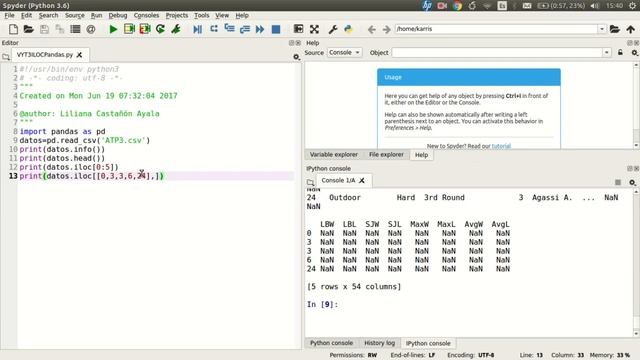Toggle the Help pane lock icon
This screenshot has width=640, height=360.
[x=620, y=53]
